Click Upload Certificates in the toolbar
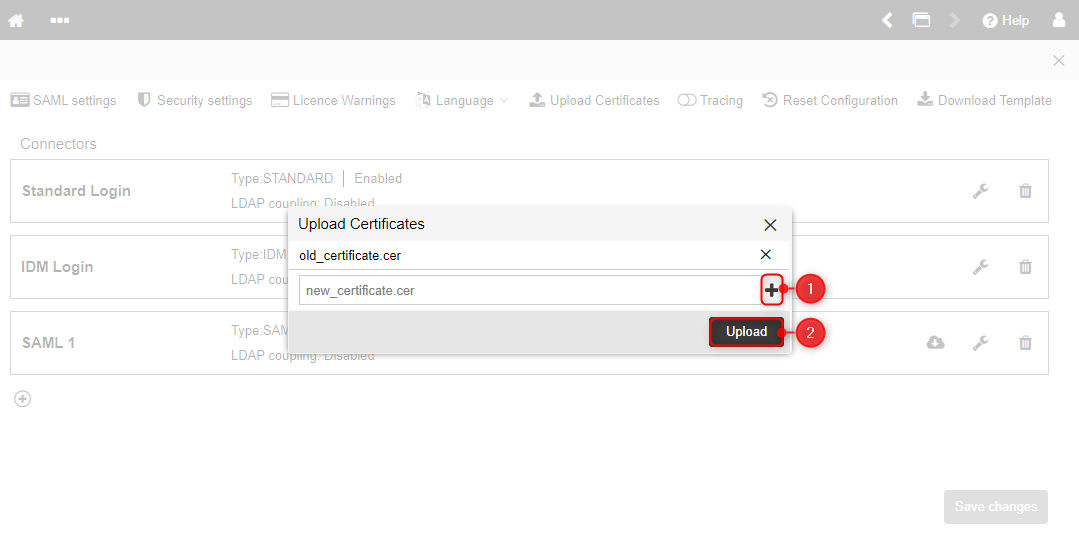The width and height of the screenshot is (1079, 560). click(594, 100)
